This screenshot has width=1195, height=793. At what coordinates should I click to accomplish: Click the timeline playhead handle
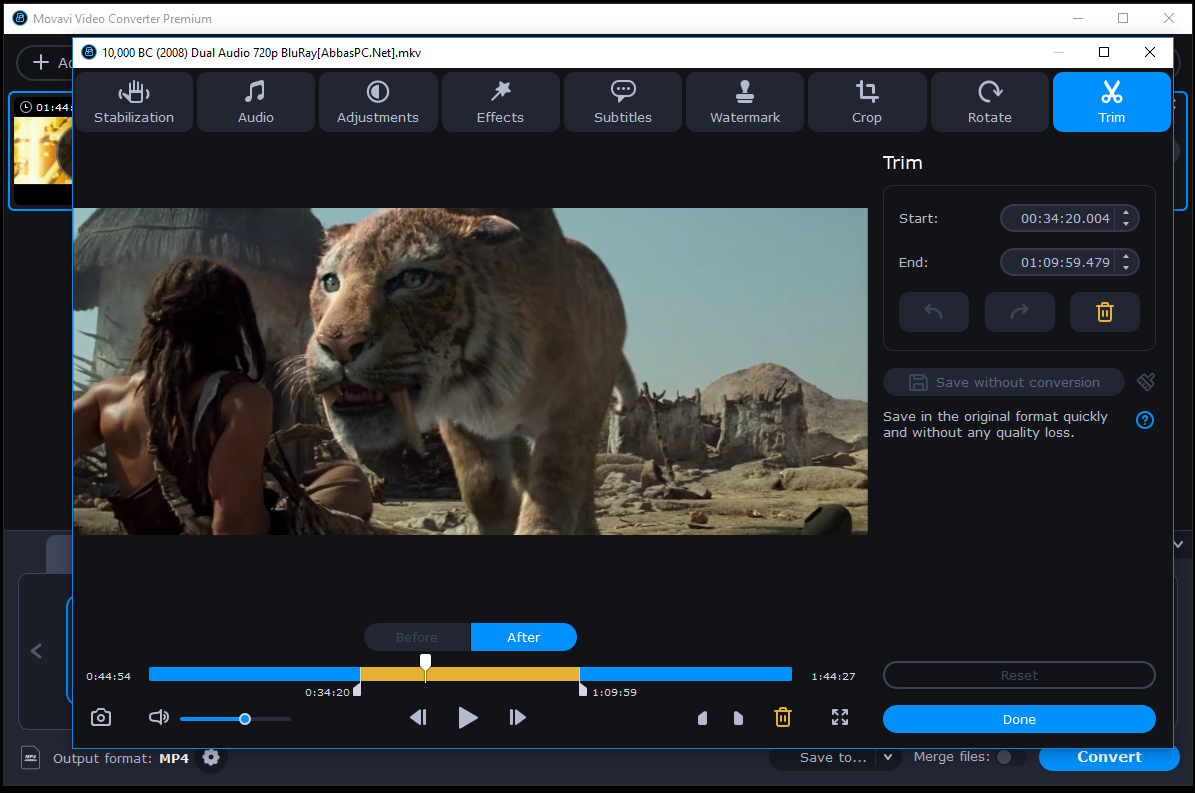[425, 660]
